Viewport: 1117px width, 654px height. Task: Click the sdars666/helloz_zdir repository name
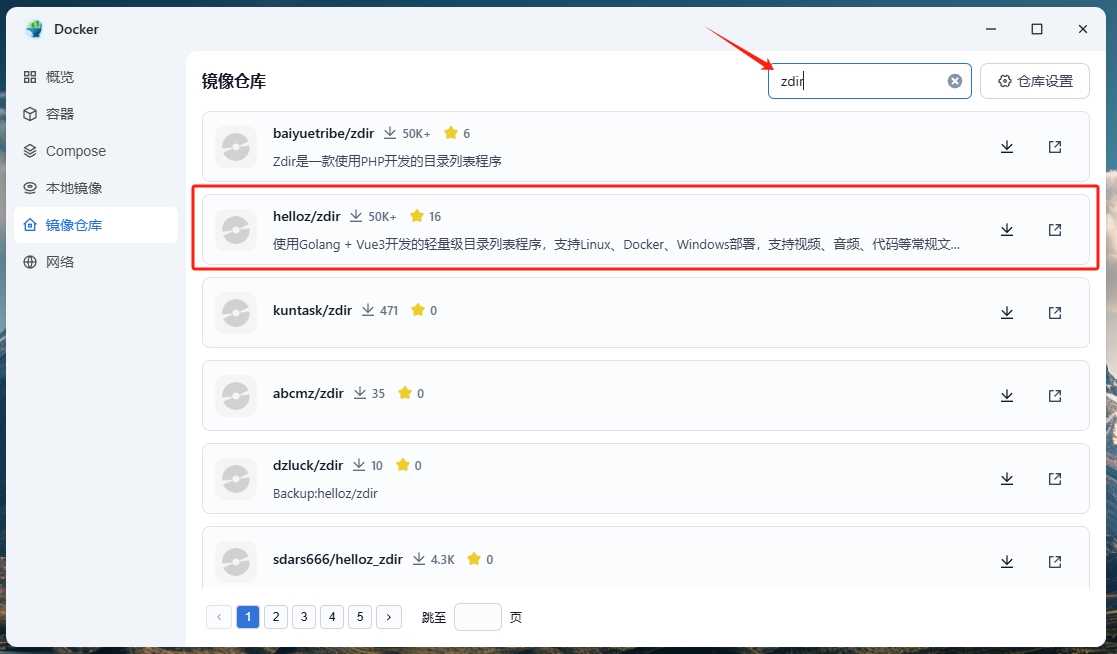click(x=338, y=559)
